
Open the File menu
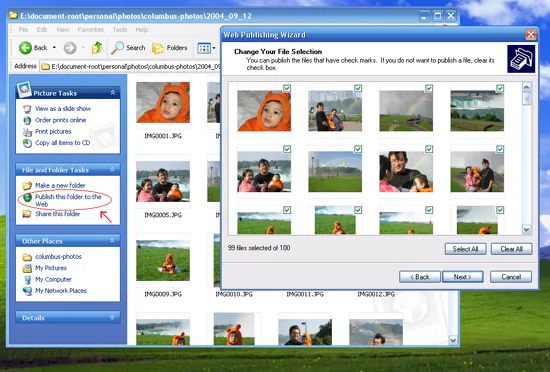23,30
